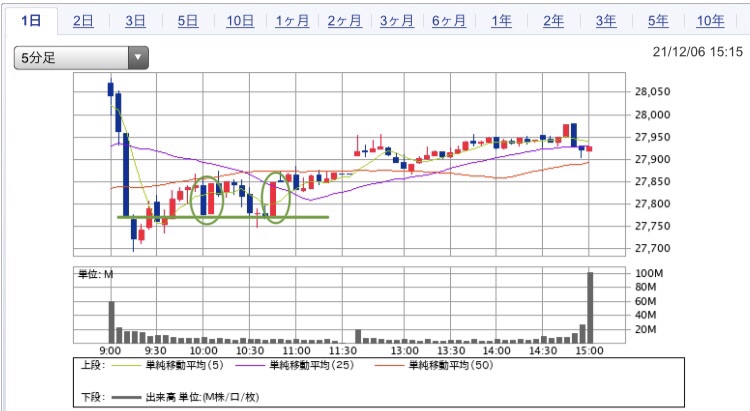The image size is (750, 411).
Task: Click the 20M volume axis label
Action: (646, 330)
